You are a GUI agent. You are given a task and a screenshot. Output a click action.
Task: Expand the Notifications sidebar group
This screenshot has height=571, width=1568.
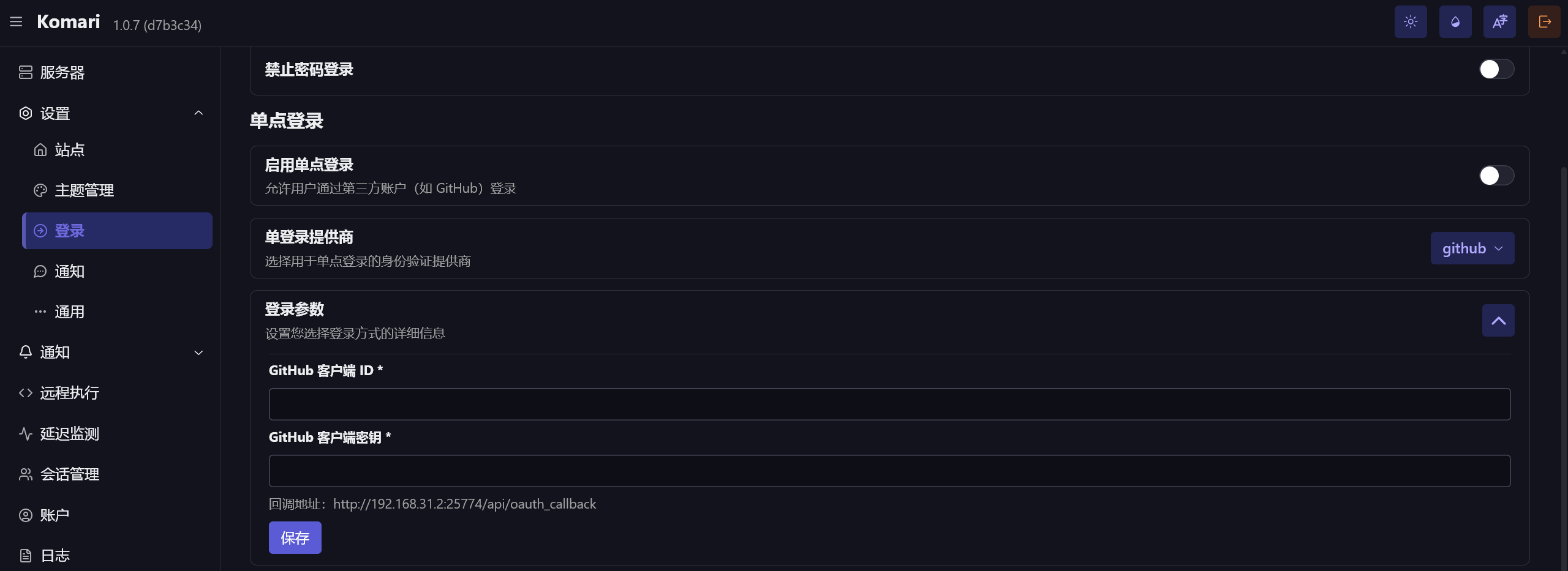tap(198, 353)
